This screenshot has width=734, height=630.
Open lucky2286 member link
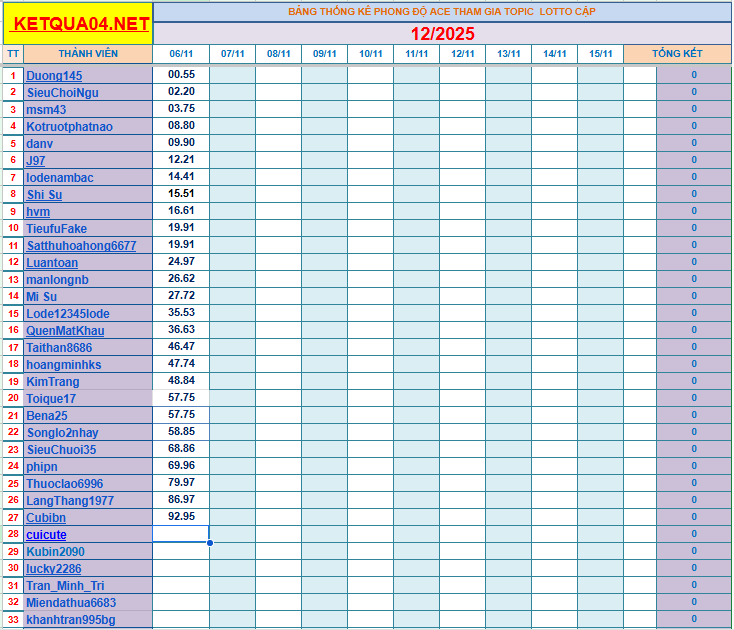tap(53, 569)
